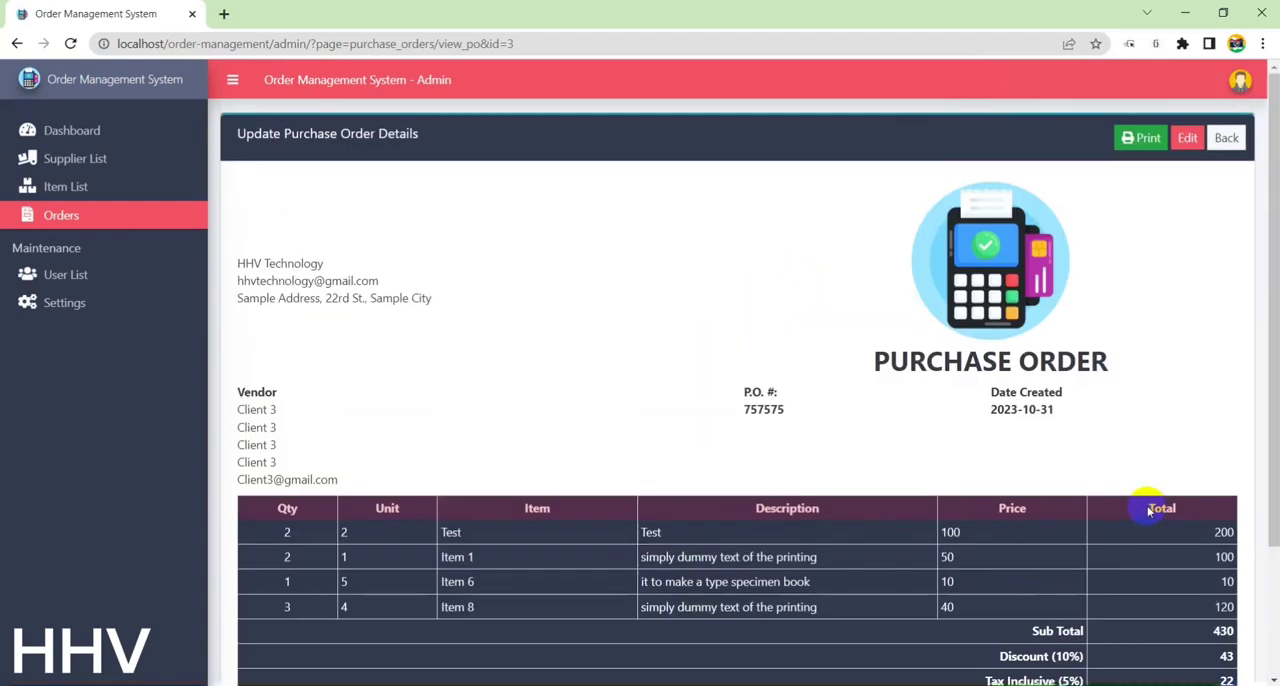Click the Settings gears icon
This screenshot has width=1280, height=686.
tap(27, 302)
